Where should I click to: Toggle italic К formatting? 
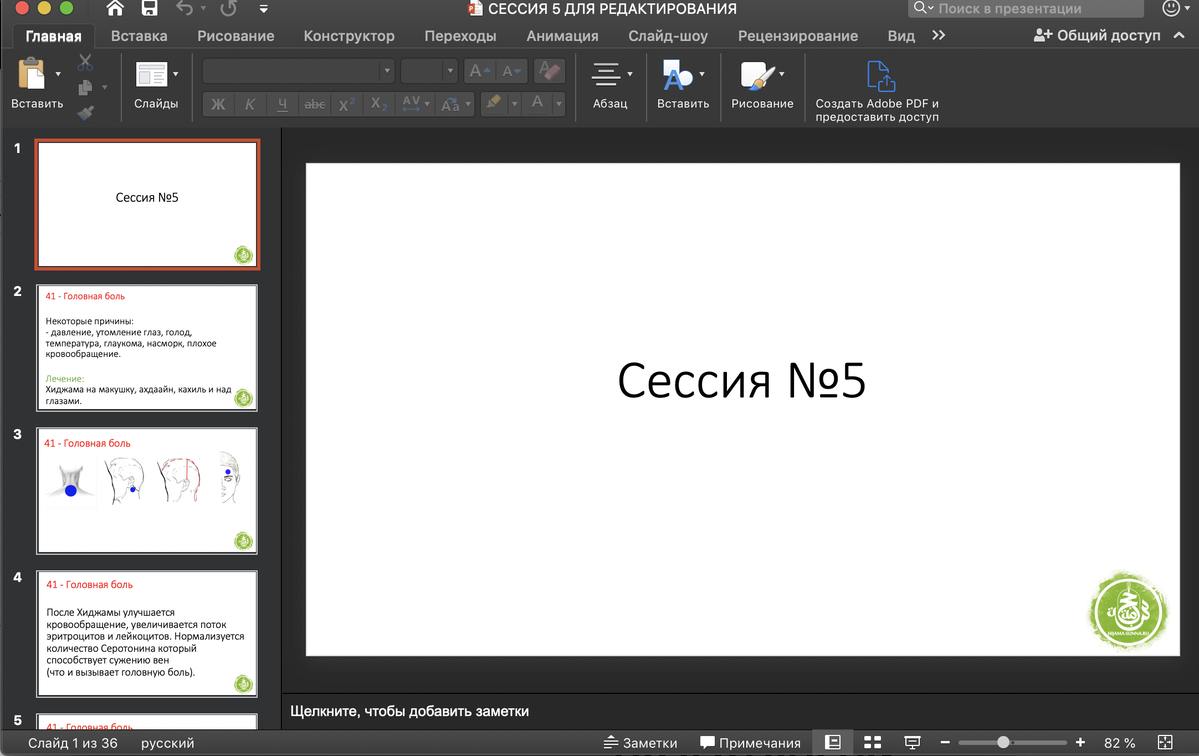click(250, 104)
